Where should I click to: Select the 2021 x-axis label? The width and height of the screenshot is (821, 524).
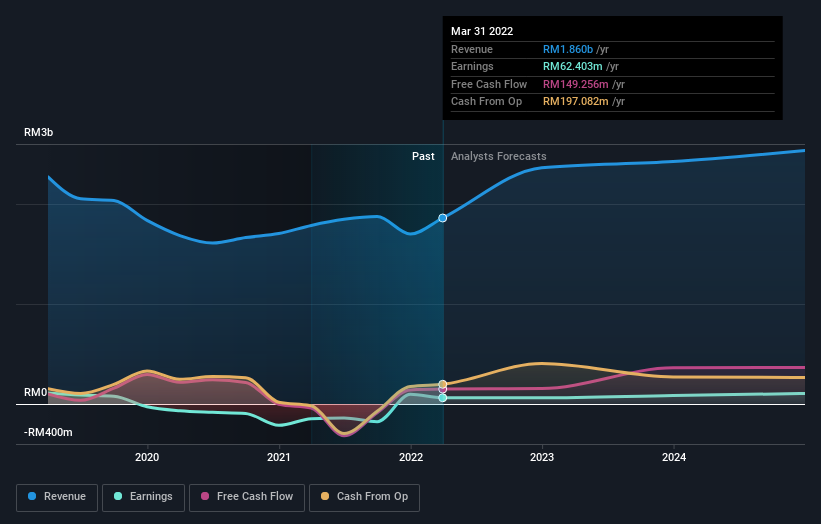coord(279,457)
